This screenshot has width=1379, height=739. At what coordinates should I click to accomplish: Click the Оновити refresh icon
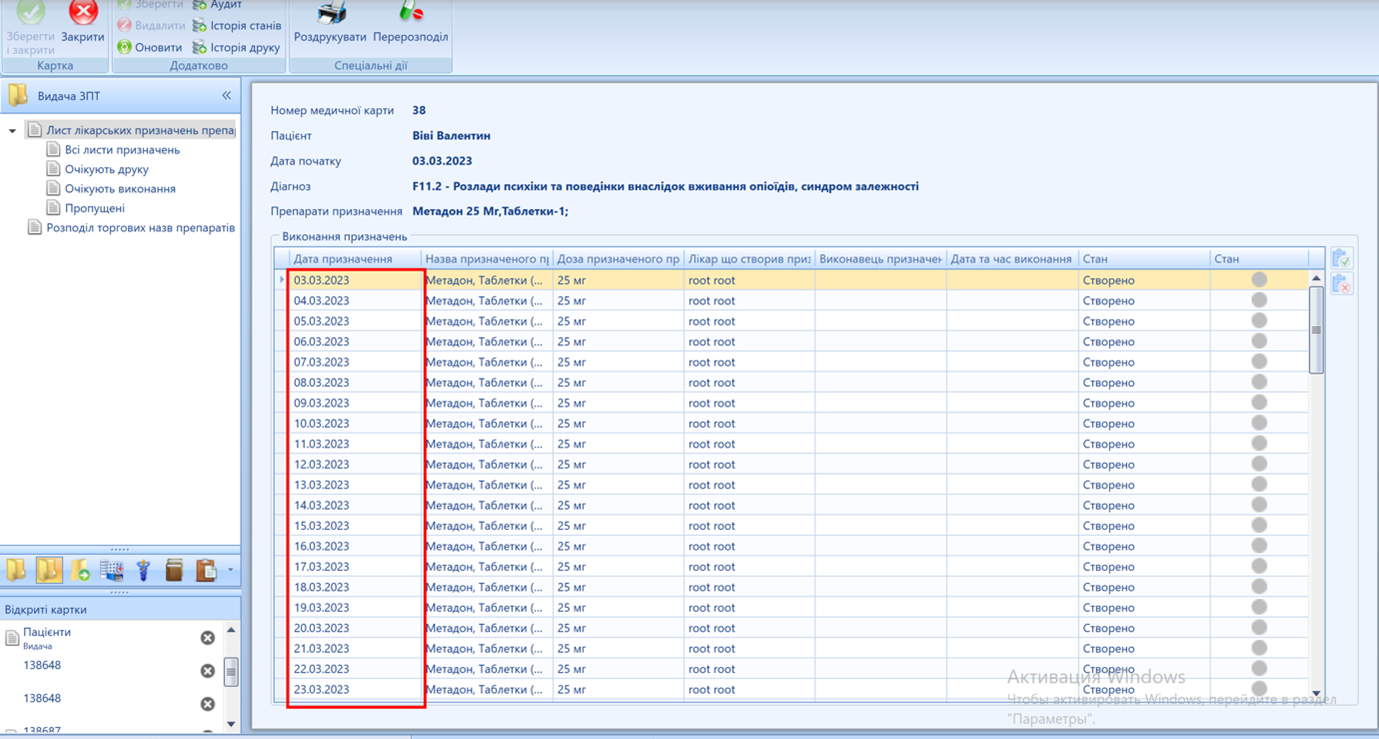[124, 47]
